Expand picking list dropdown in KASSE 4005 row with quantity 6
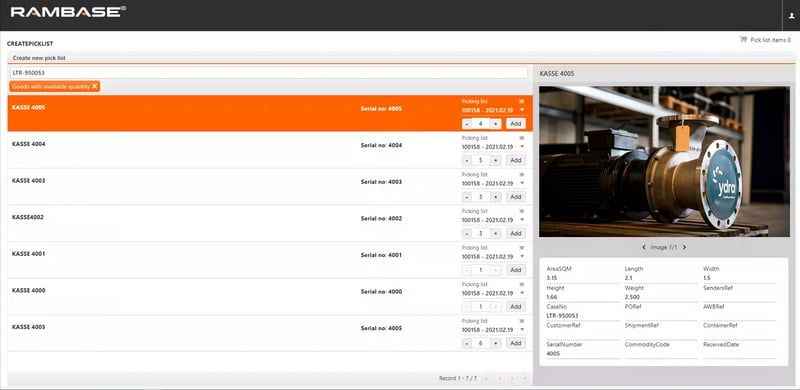Image resolution: width=800 pixels, height=390 pixels. (522, 329)
